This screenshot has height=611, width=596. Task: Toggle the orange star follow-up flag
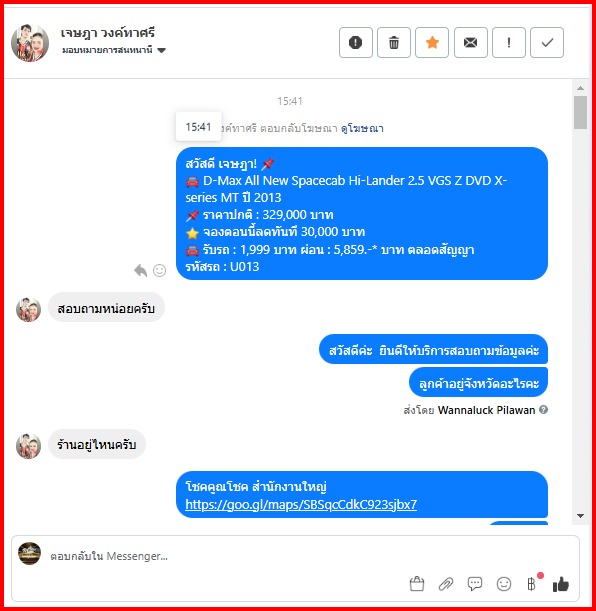432,42
